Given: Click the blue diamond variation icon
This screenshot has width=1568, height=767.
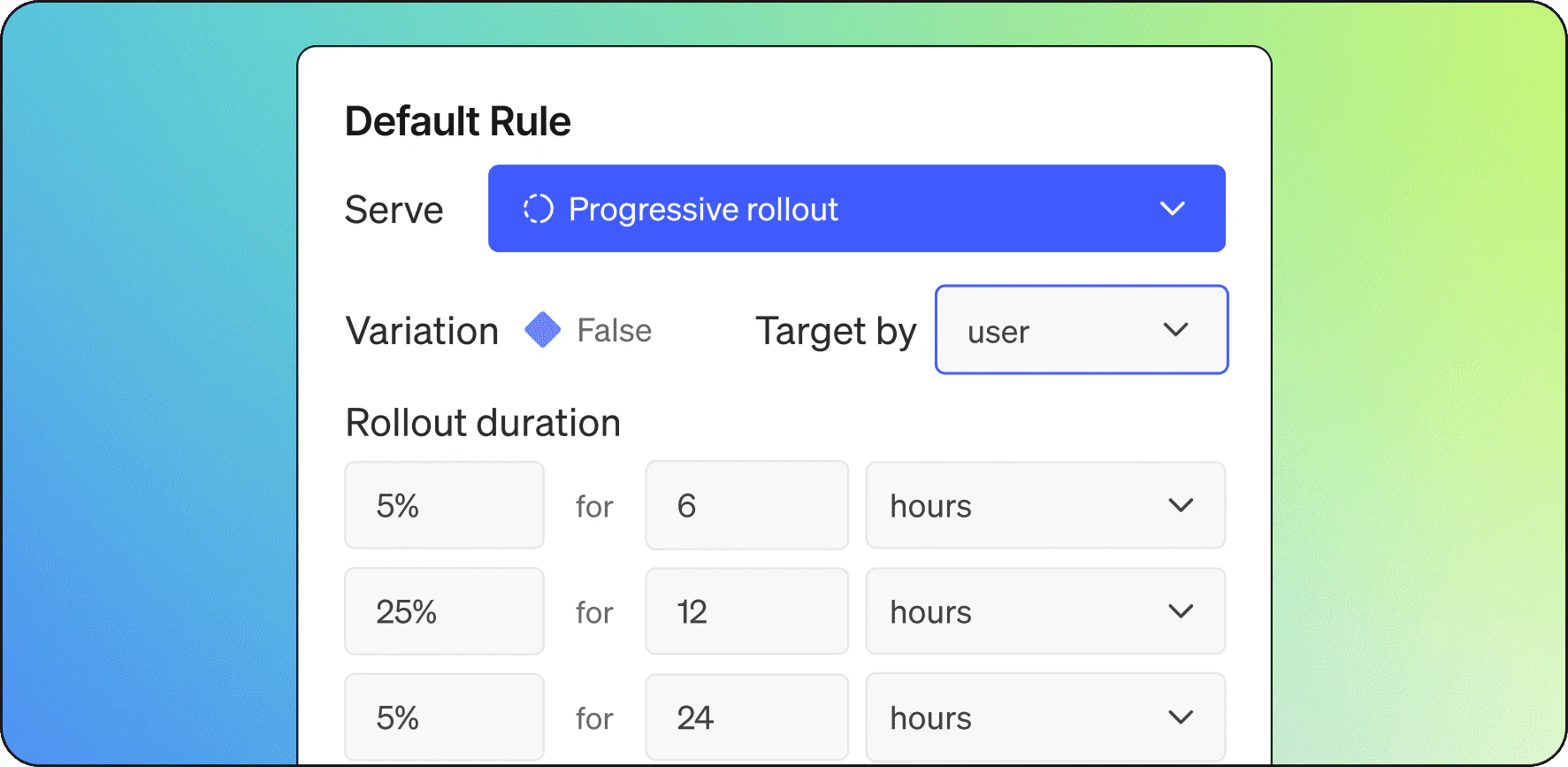Looking at the screenshot, I should [x=542, y=330].
